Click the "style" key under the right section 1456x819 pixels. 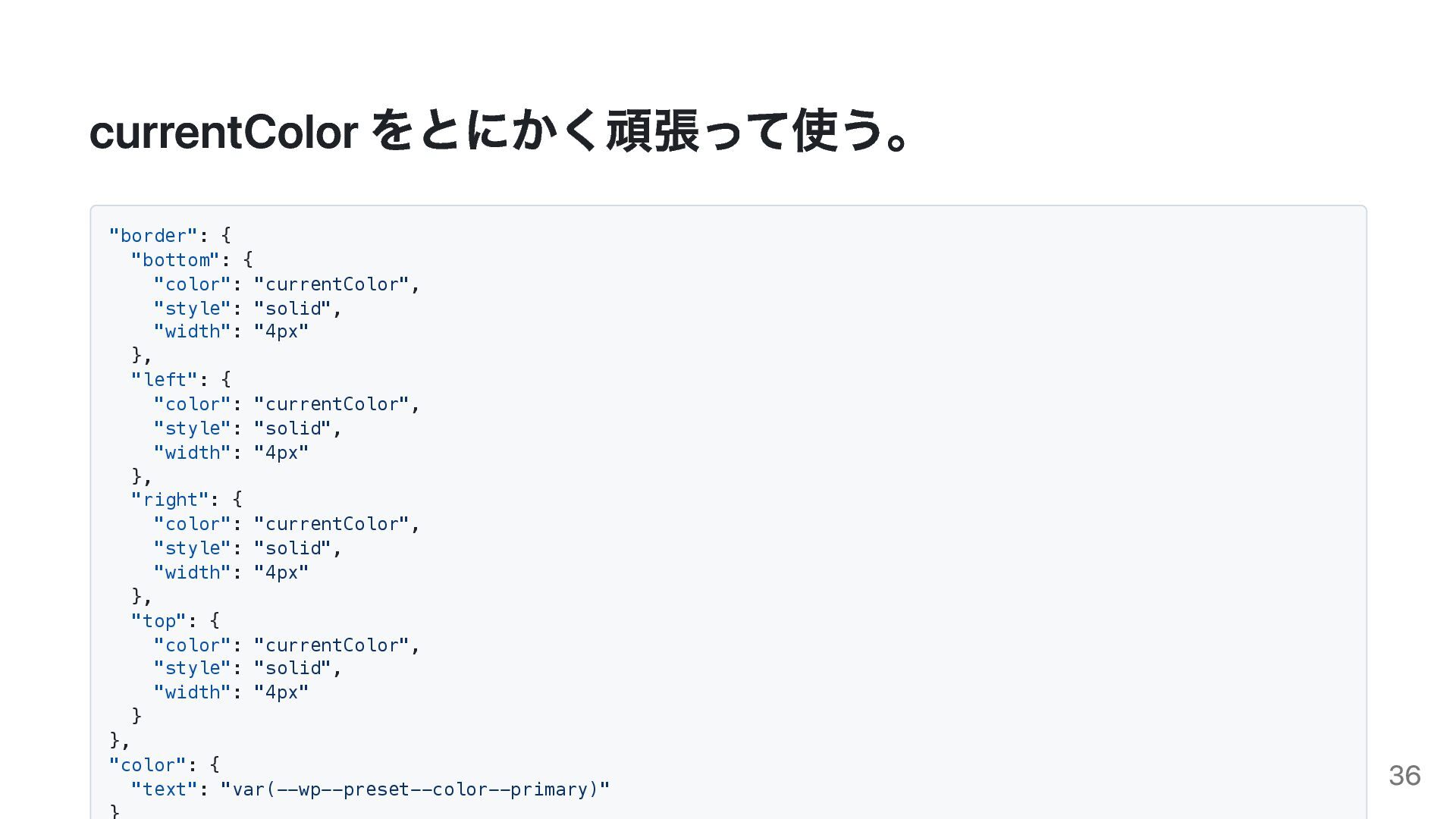click(x=192, y=548)
